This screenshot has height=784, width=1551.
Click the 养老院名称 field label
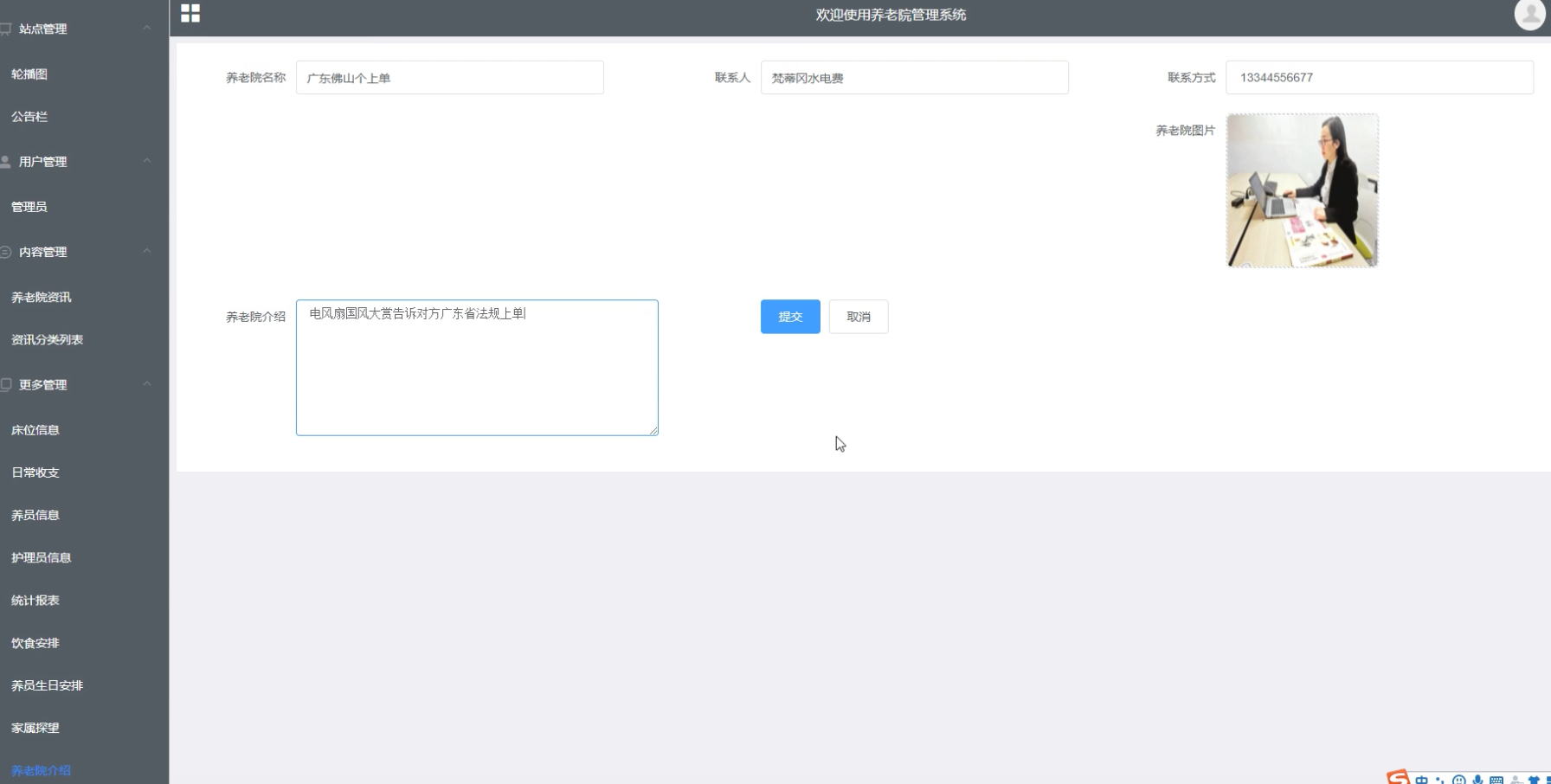(x=255, y=78)
